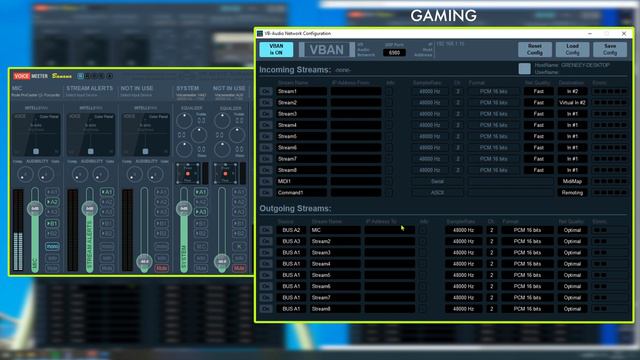Click the Load Config button
This screenshot has width=640, height=360.
pyautogui.click(x=572, y=49)
